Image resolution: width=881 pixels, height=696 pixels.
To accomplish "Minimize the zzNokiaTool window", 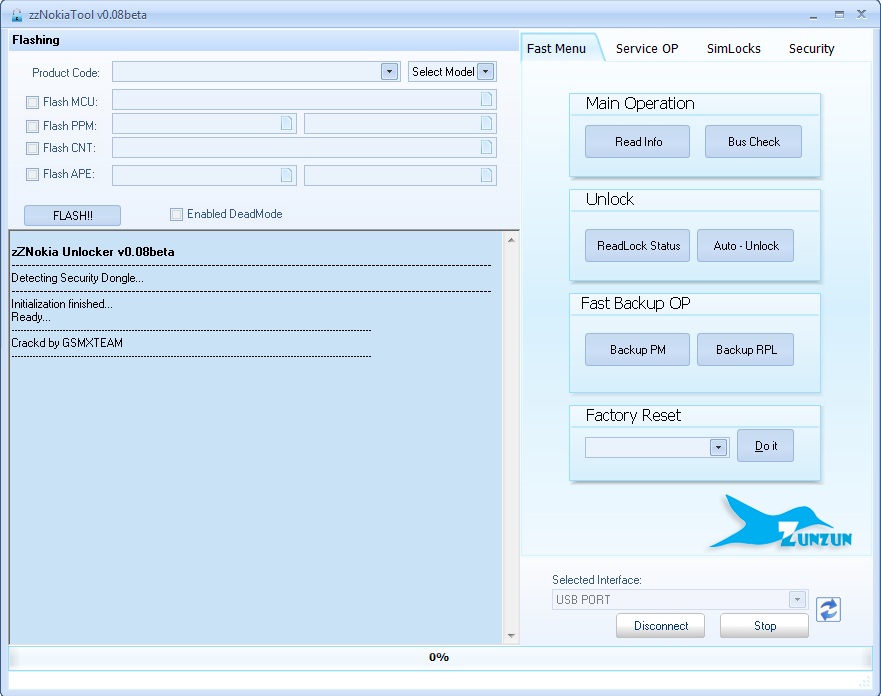I will point(813,15).
